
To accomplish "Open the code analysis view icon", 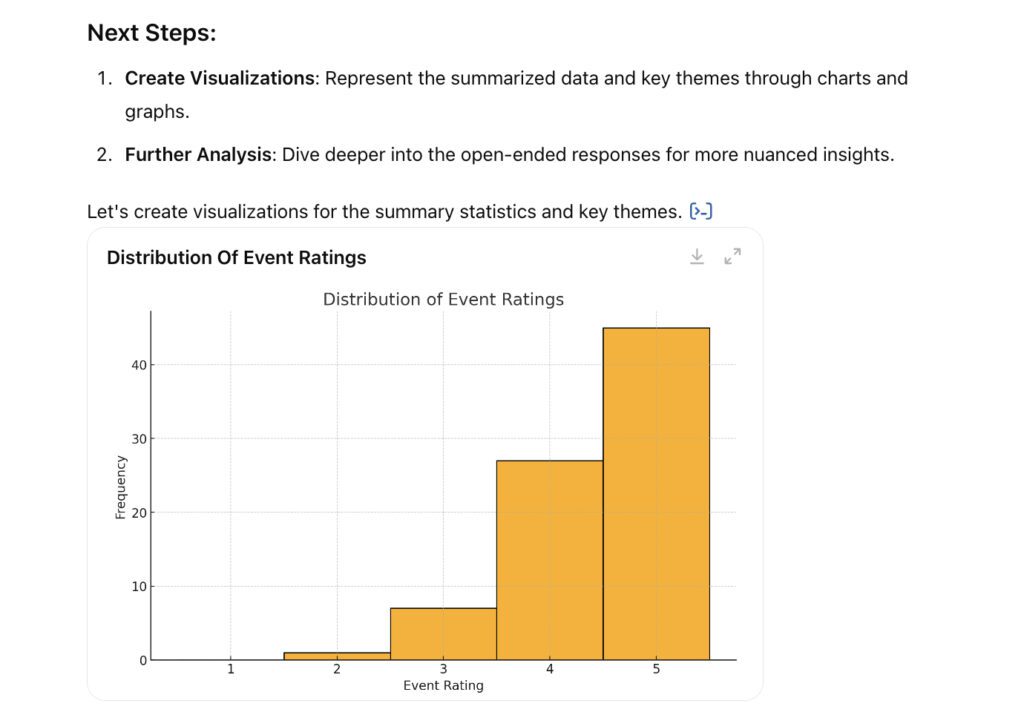I will (701, 212).
